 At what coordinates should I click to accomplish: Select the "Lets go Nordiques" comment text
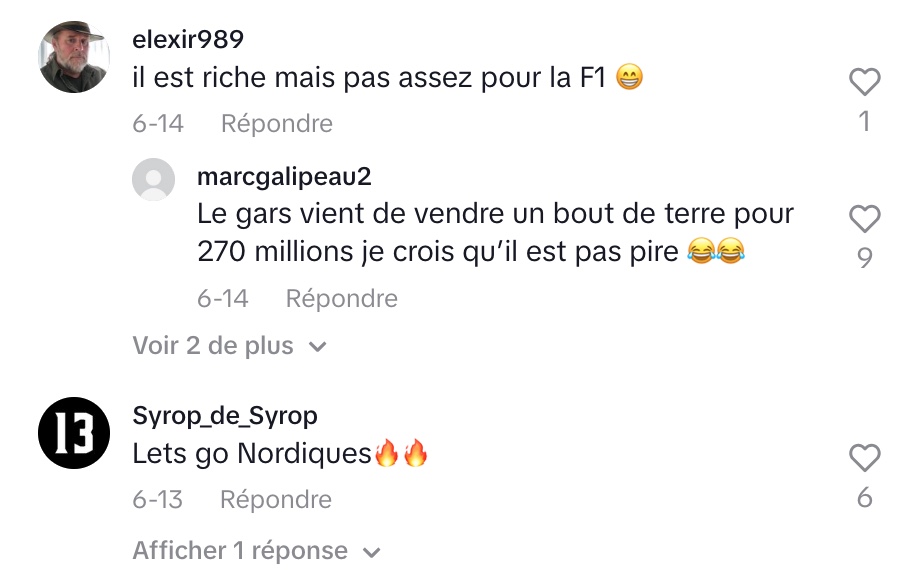[x=280, y=453]
